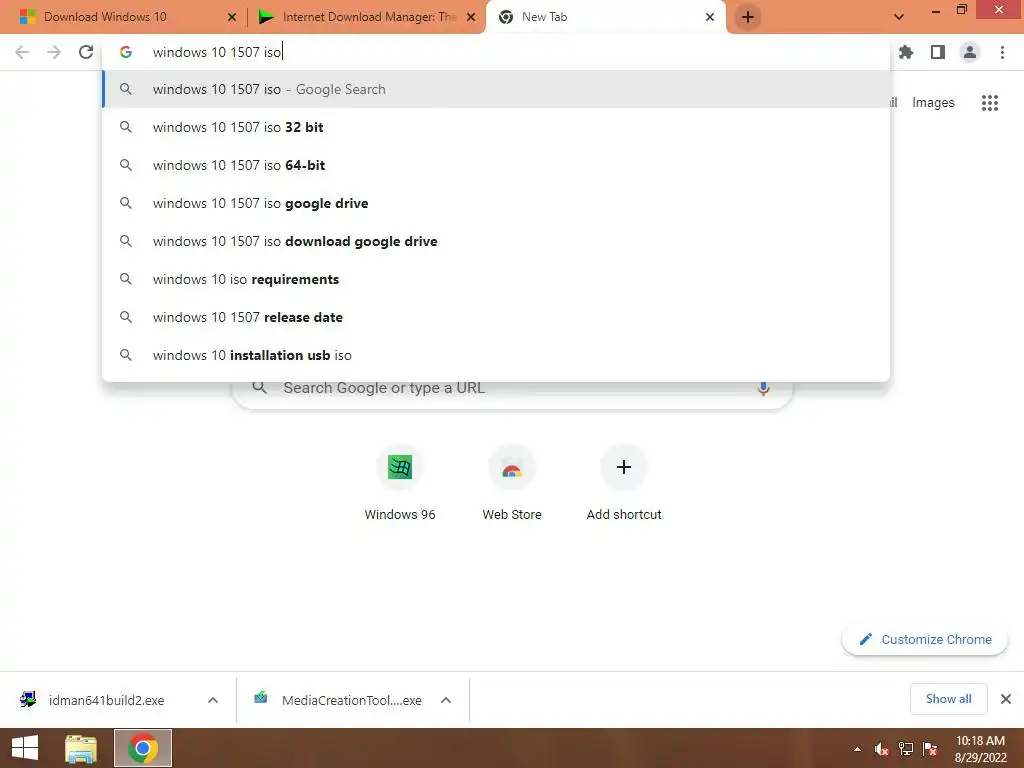The height and width of the screenshot is (768, 1024).
Task: Open the Action Center flag icon
Action: (930, 749)
